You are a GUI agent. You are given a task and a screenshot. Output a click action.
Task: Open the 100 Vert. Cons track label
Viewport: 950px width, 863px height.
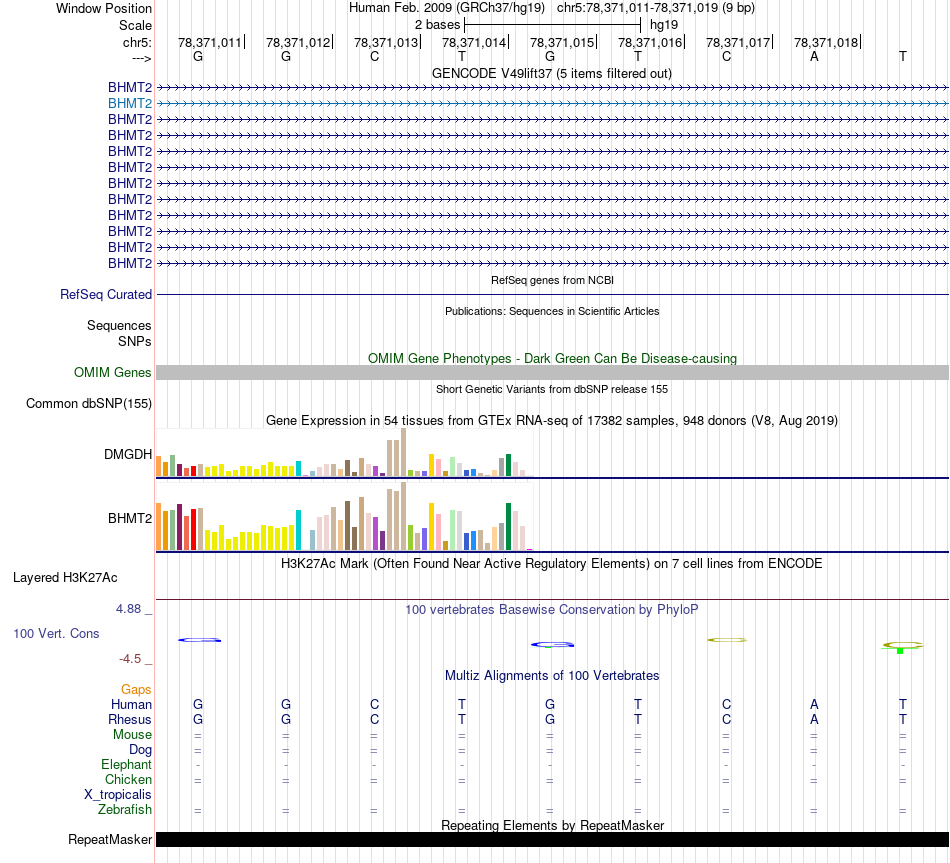[x=56, y=634]
